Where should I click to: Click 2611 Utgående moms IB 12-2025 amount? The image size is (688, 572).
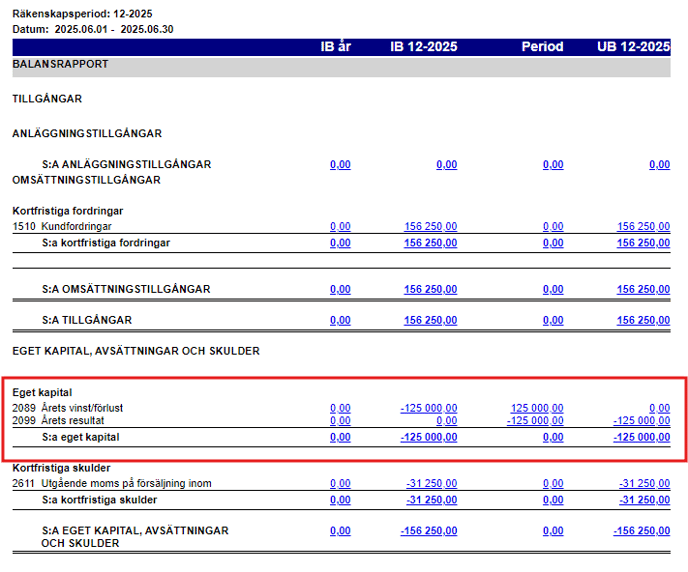(432, 484)
